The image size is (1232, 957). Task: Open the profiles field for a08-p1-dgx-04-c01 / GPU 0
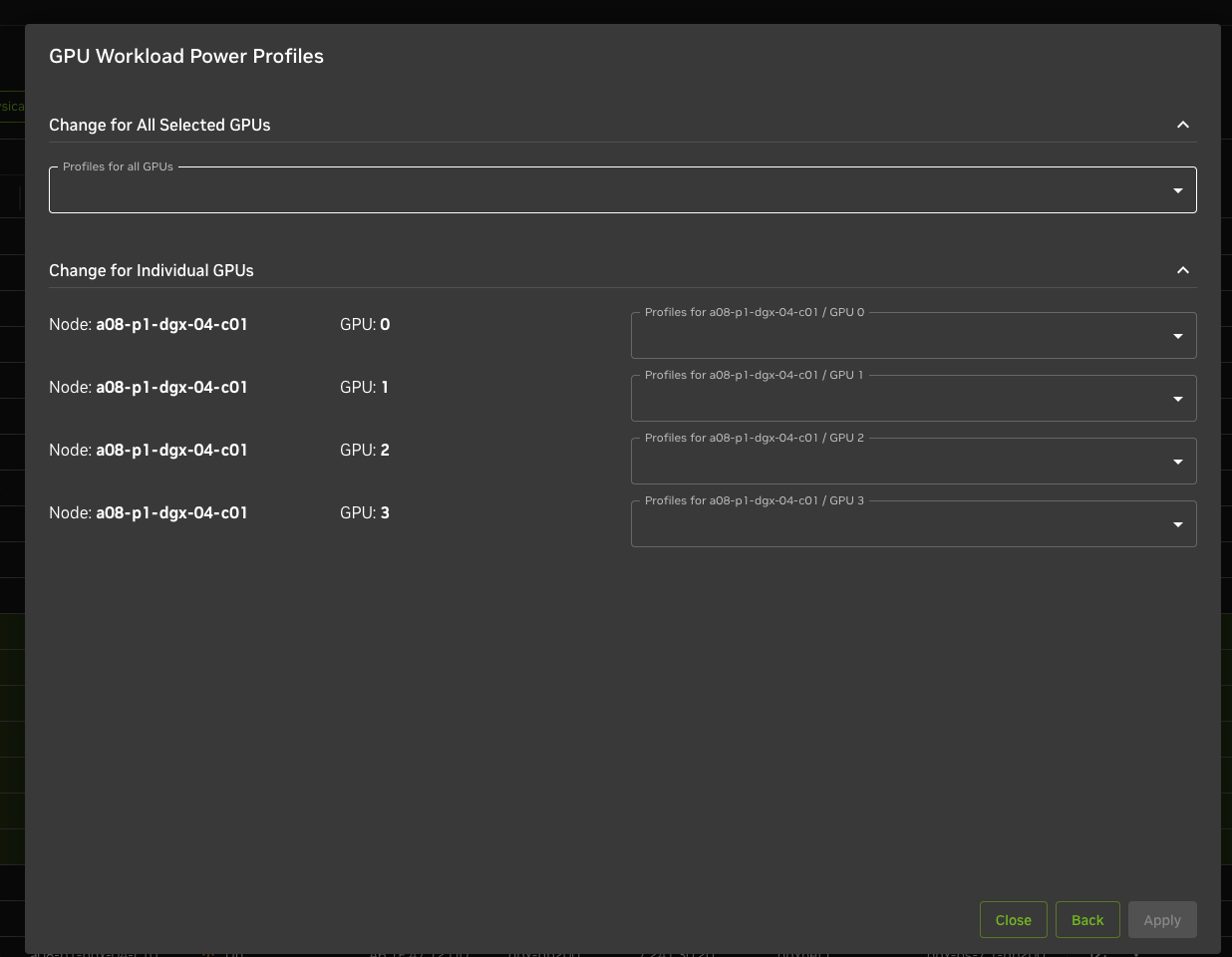[x=897, y=336]
